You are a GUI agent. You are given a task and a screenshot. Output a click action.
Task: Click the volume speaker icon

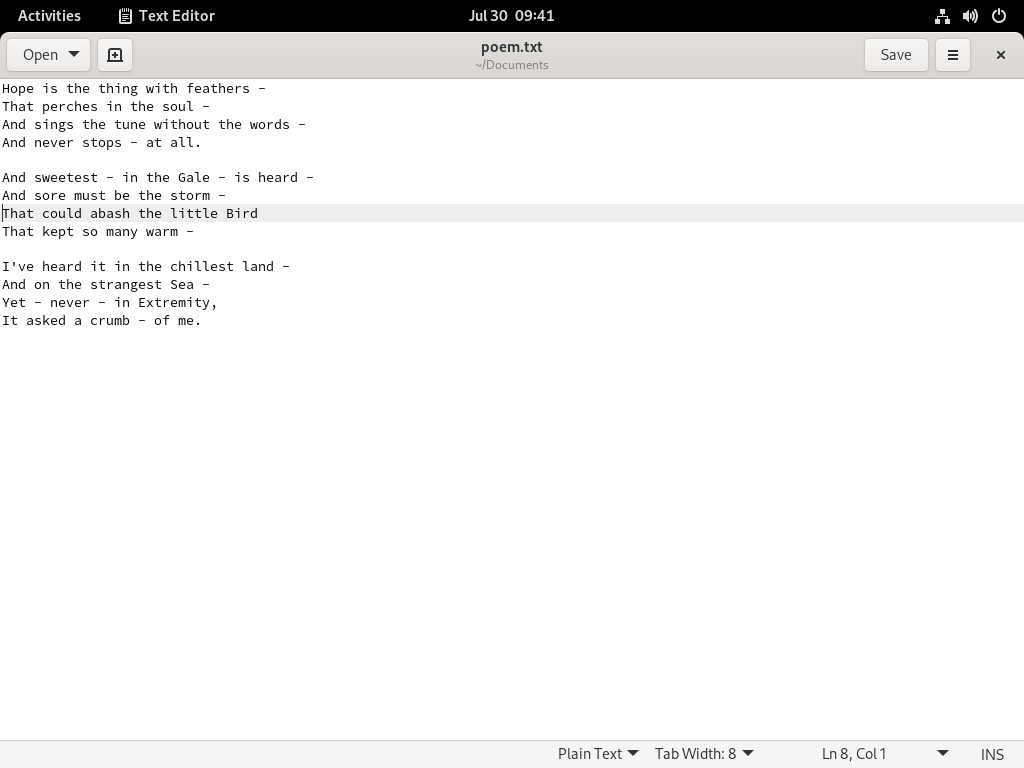click(970, 16)
